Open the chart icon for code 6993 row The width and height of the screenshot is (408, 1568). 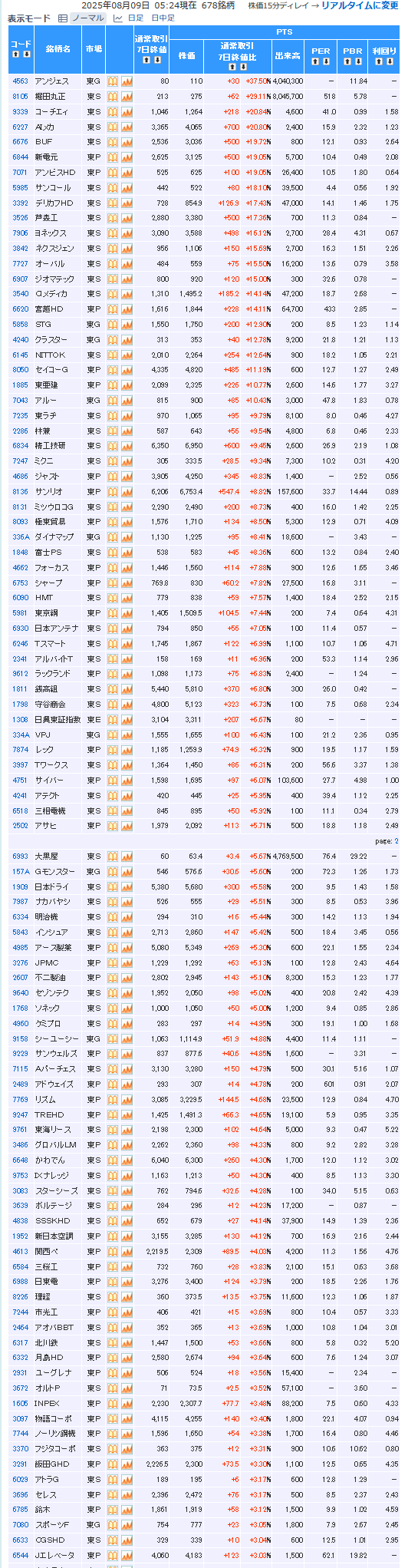click(x=127, y=857)
